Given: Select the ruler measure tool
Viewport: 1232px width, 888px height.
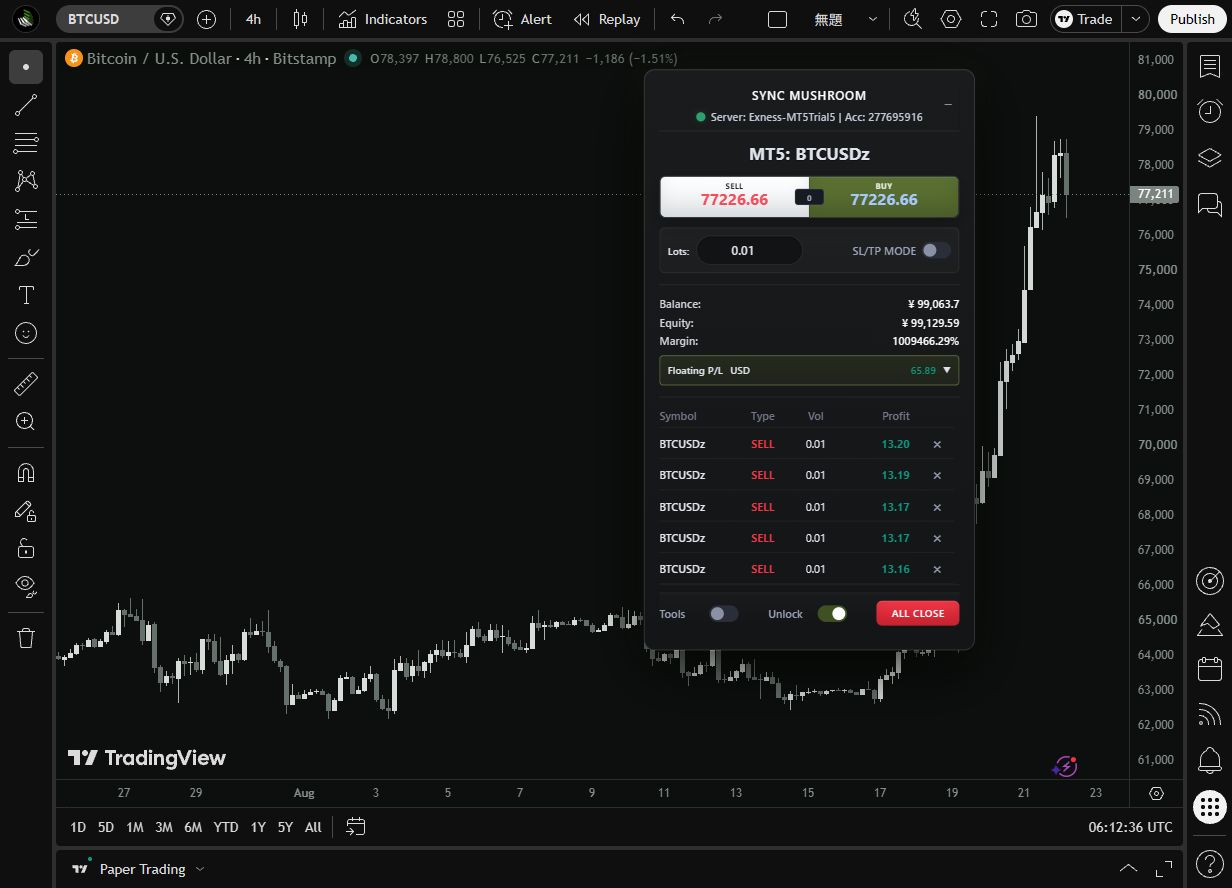Looking at the screenshot, I should coord(26,383).
